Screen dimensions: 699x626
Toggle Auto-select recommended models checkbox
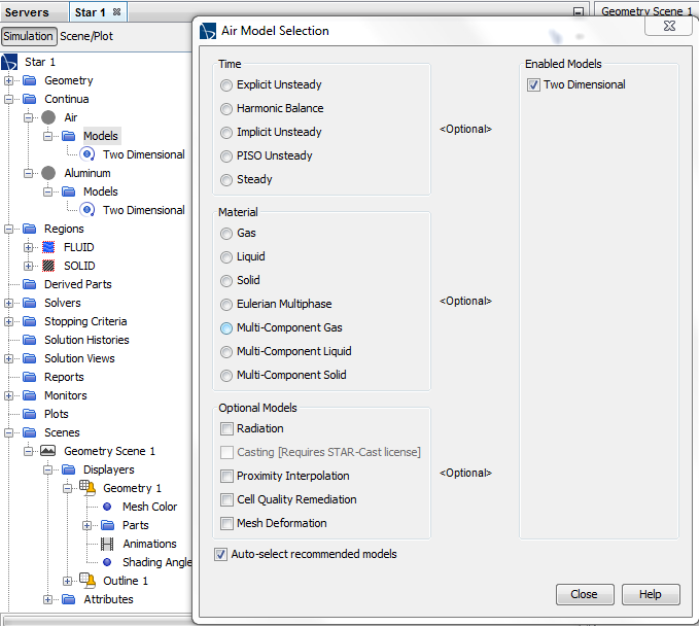point(221,554)
